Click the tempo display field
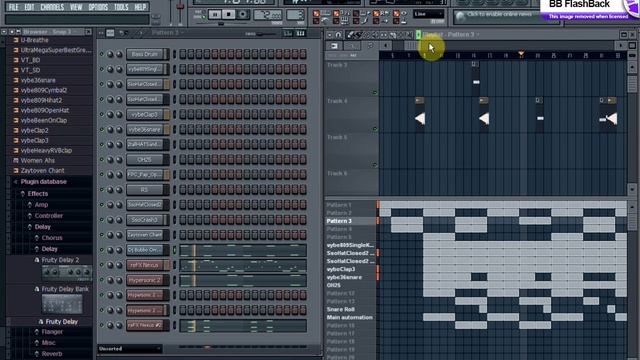 tap(267, 15)
